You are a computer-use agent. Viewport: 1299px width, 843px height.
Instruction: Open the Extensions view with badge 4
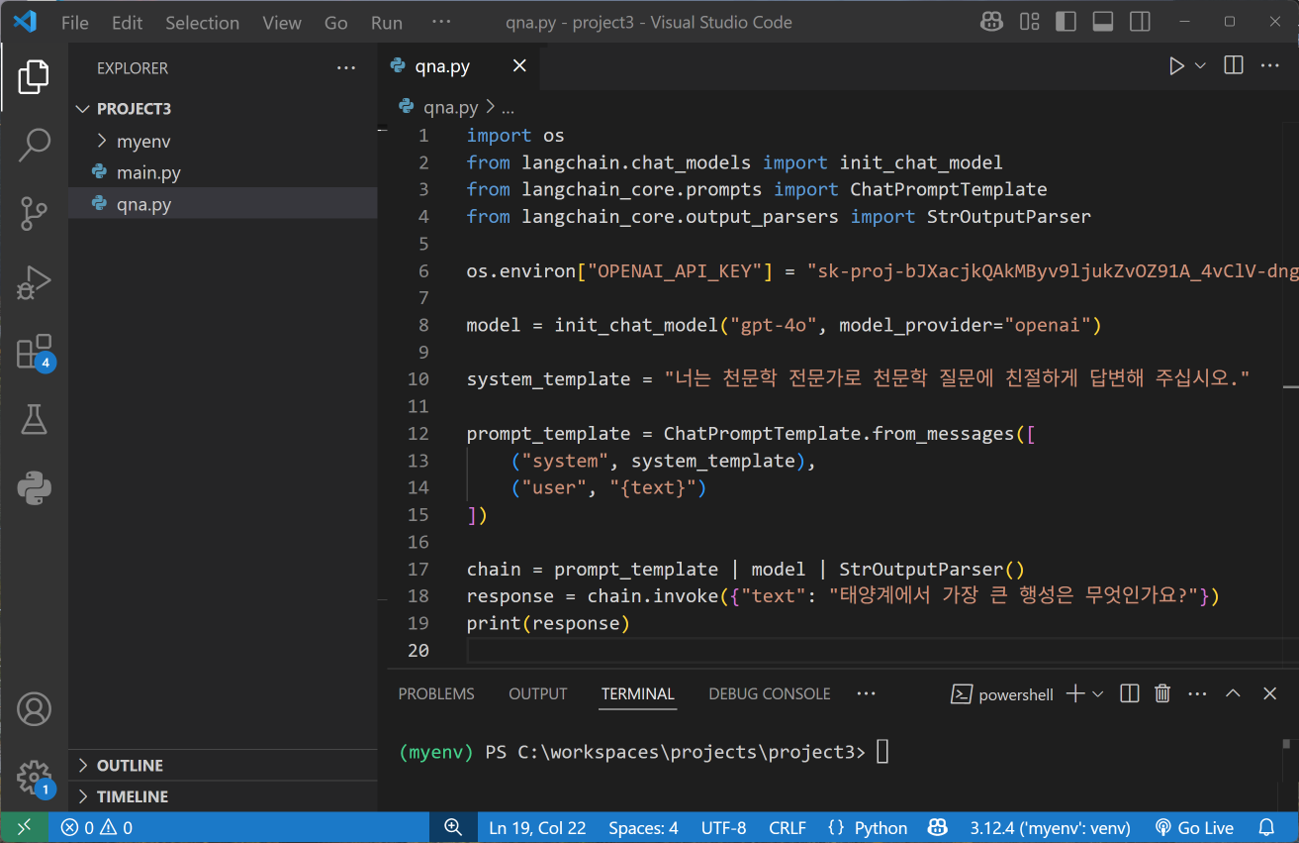click(x=33, y=351)
